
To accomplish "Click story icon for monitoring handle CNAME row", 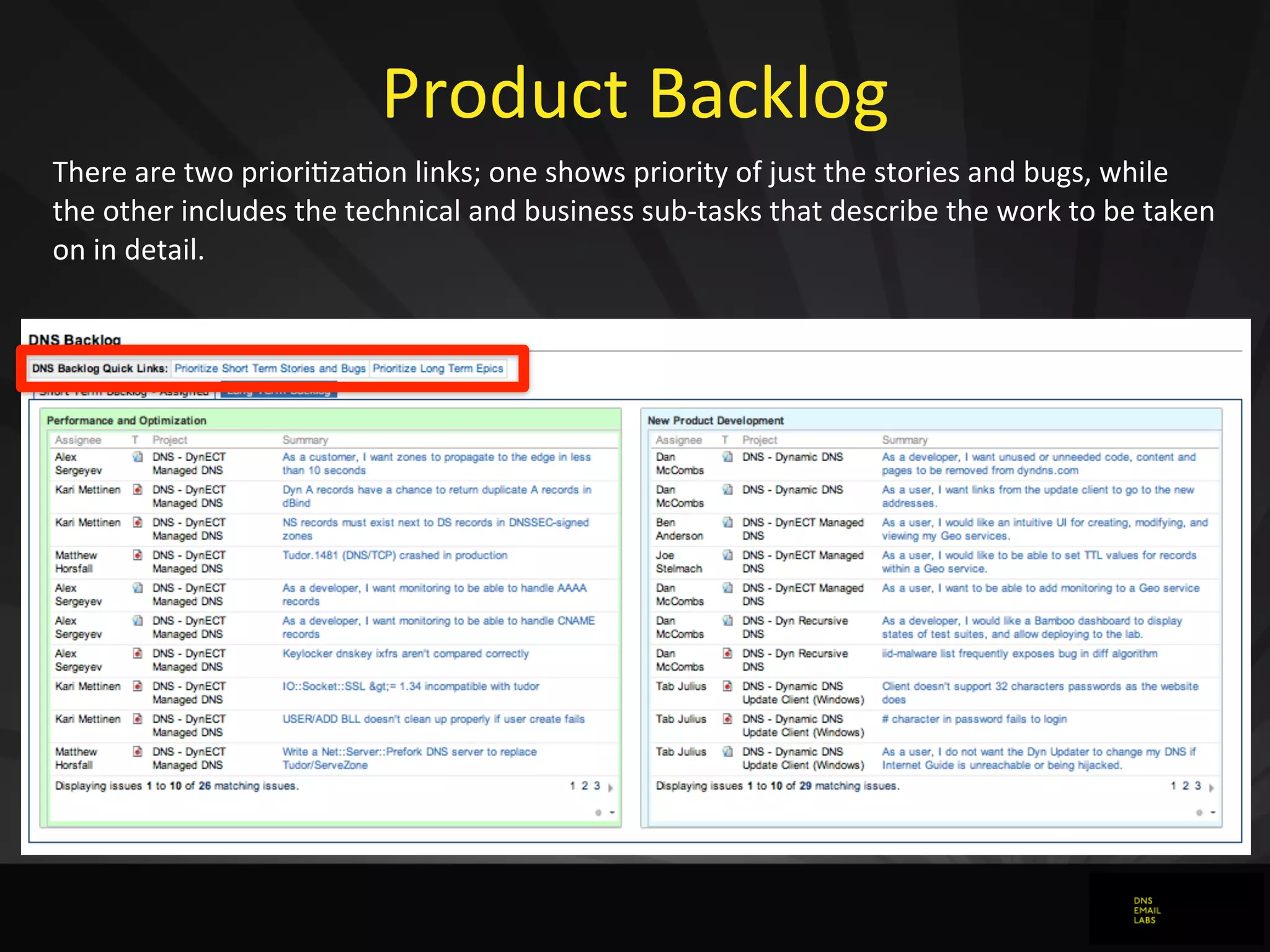I will point(138,620).
